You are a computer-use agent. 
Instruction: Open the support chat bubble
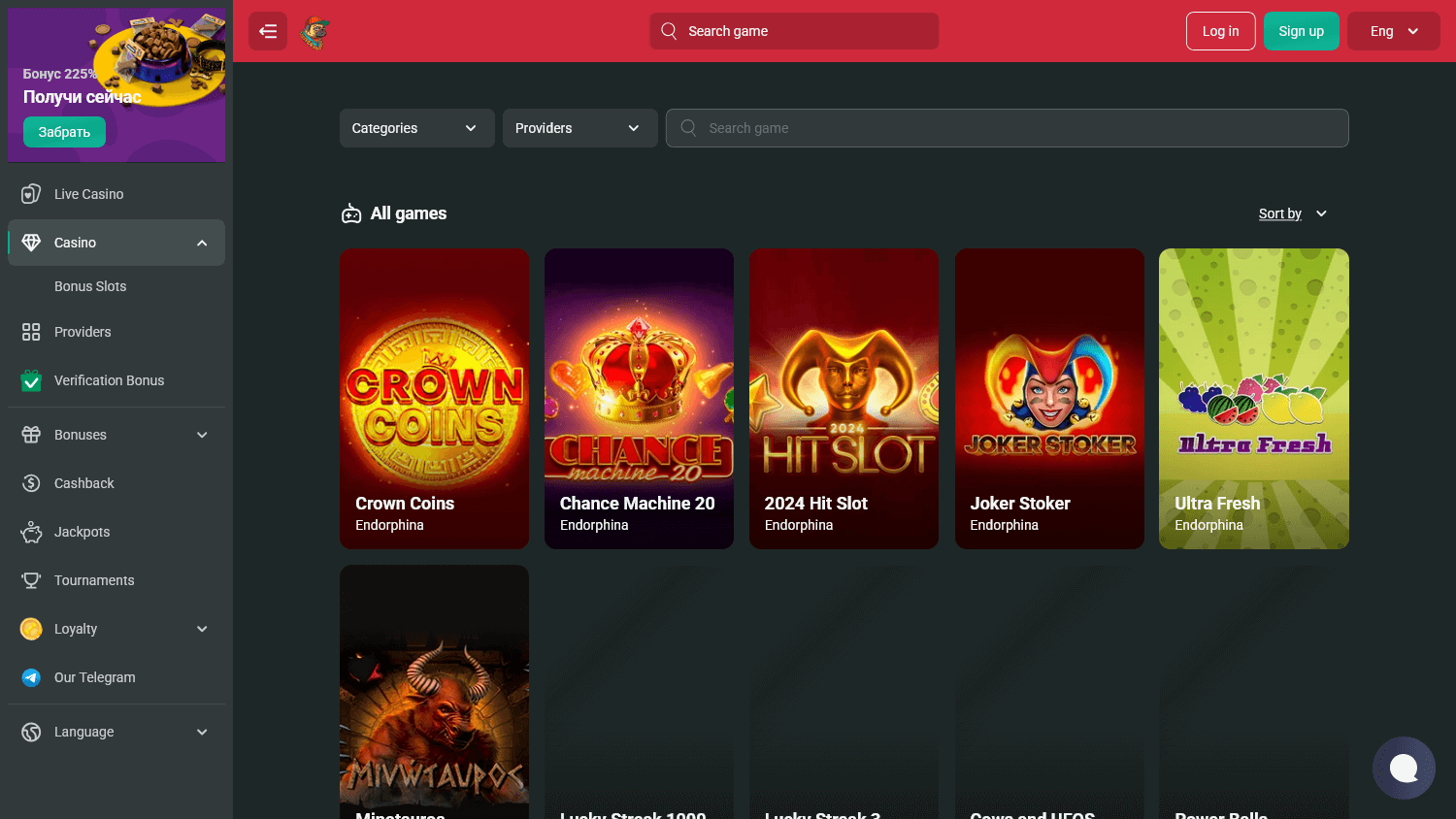pyautogui.click(x=1404, y=768)
